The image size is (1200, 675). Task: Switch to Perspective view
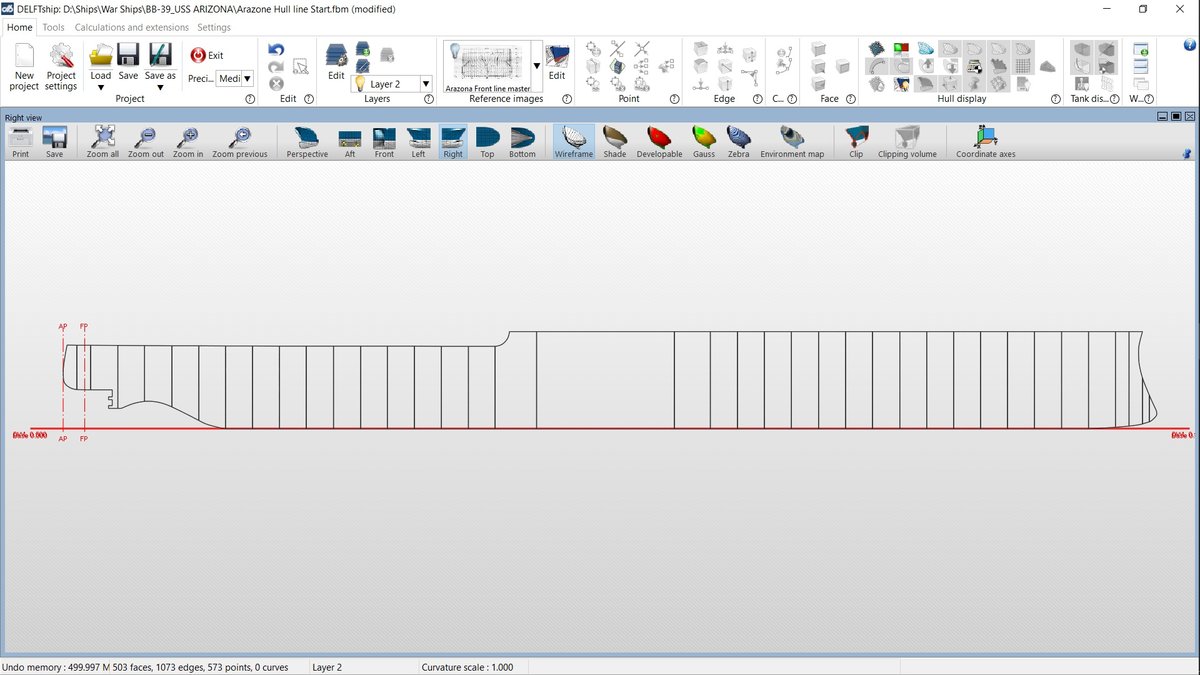click(307, 141)
